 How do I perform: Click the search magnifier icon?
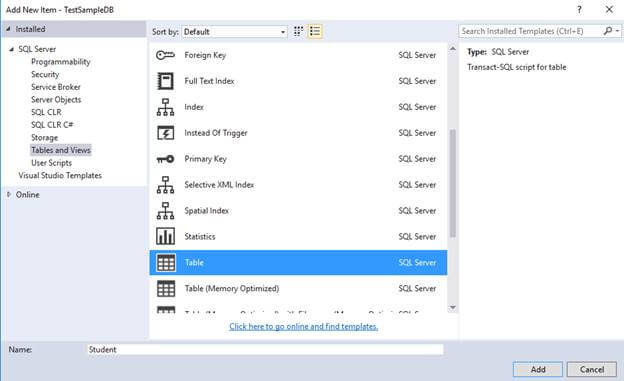click(x=608, y=31)
